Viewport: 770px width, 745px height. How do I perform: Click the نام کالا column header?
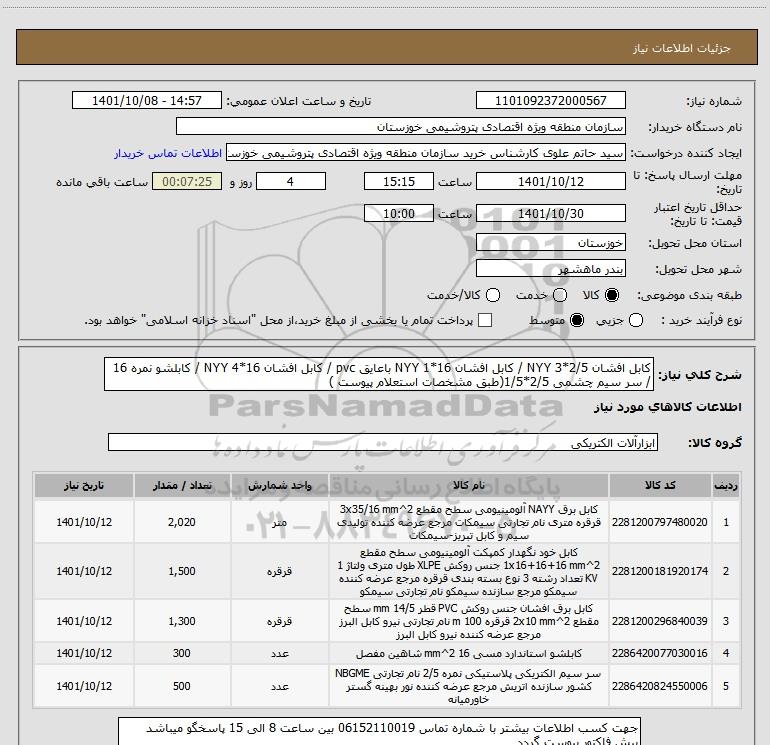(x=468, y=486)
